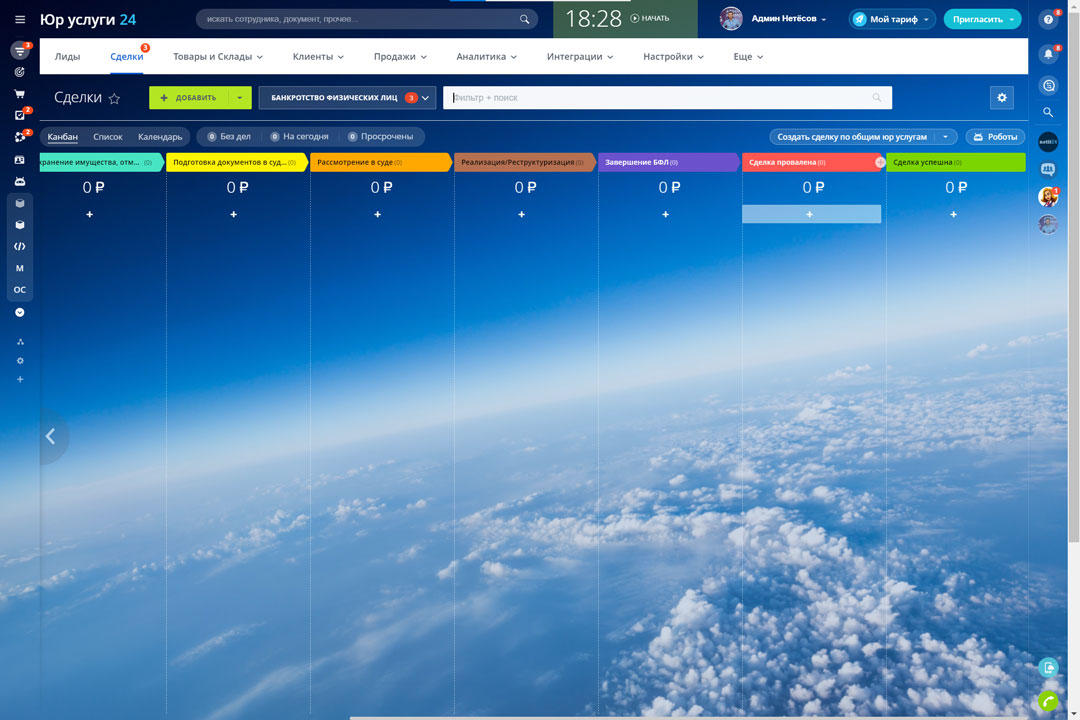
Task: Click the Роботы button
Action: click(x=995, y=137)
